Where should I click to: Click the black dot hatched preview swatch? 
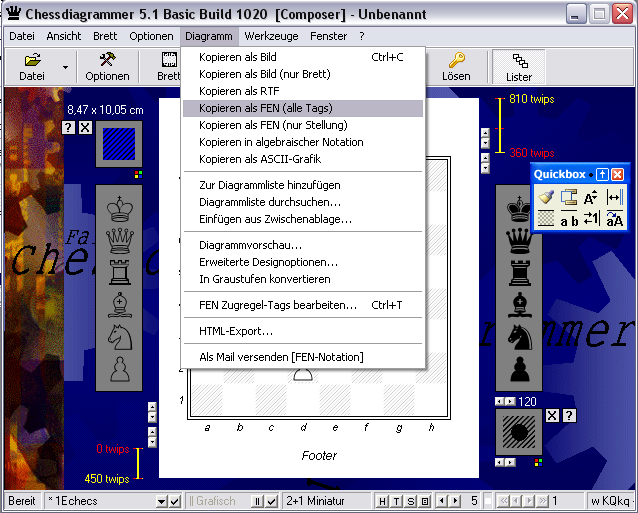tap(518, 432)
